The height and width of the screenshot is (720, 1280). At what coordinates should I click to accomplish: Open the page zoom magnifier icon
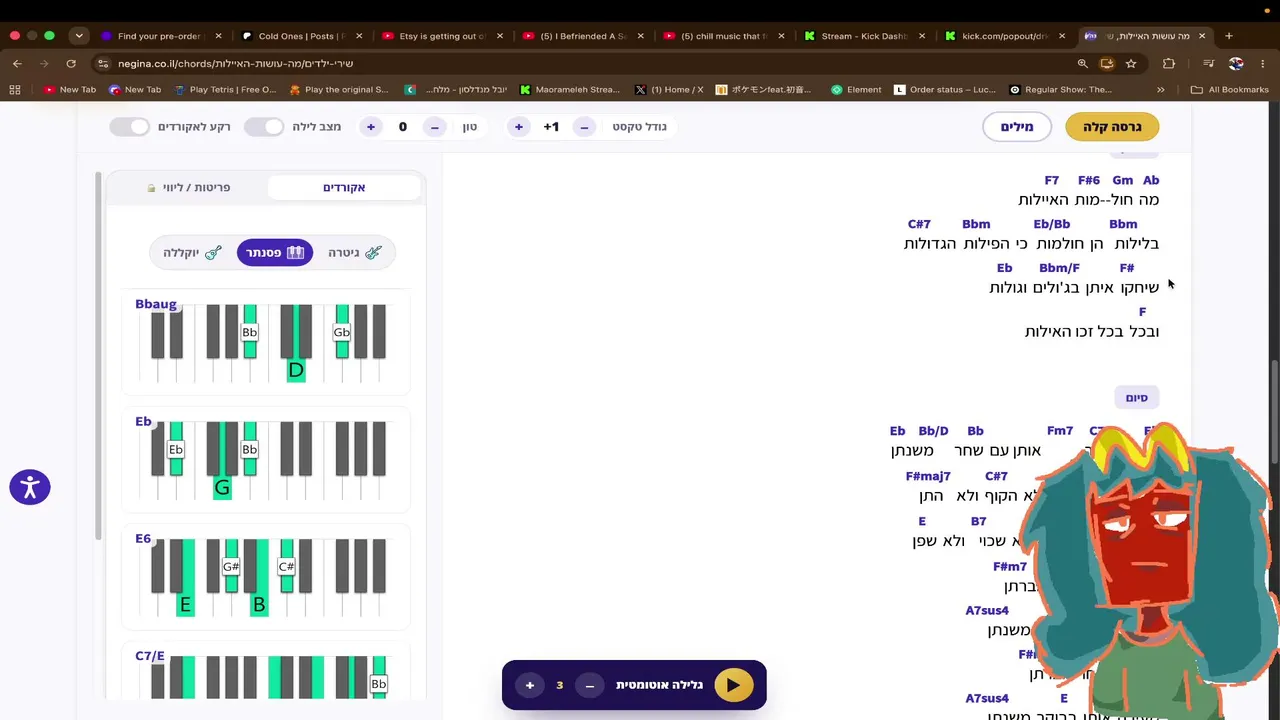click(1082, 63)
